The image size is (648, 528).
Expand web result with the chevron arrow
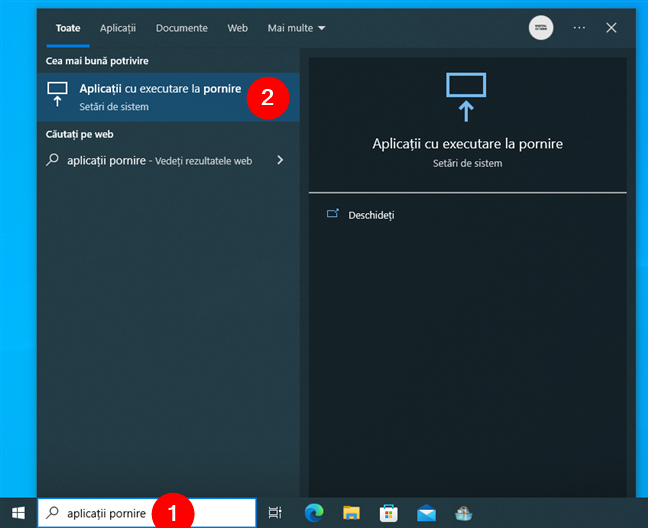pyautogui.click(x=280, y=160)
